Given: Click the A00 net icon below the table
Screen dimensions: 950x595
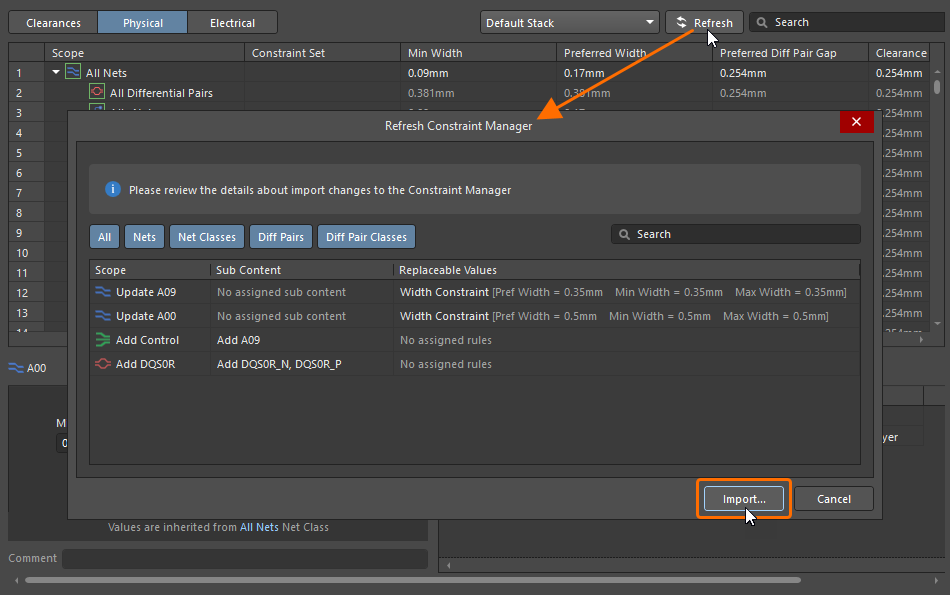Looking at the screenshot, I should [x=16, y=368].
